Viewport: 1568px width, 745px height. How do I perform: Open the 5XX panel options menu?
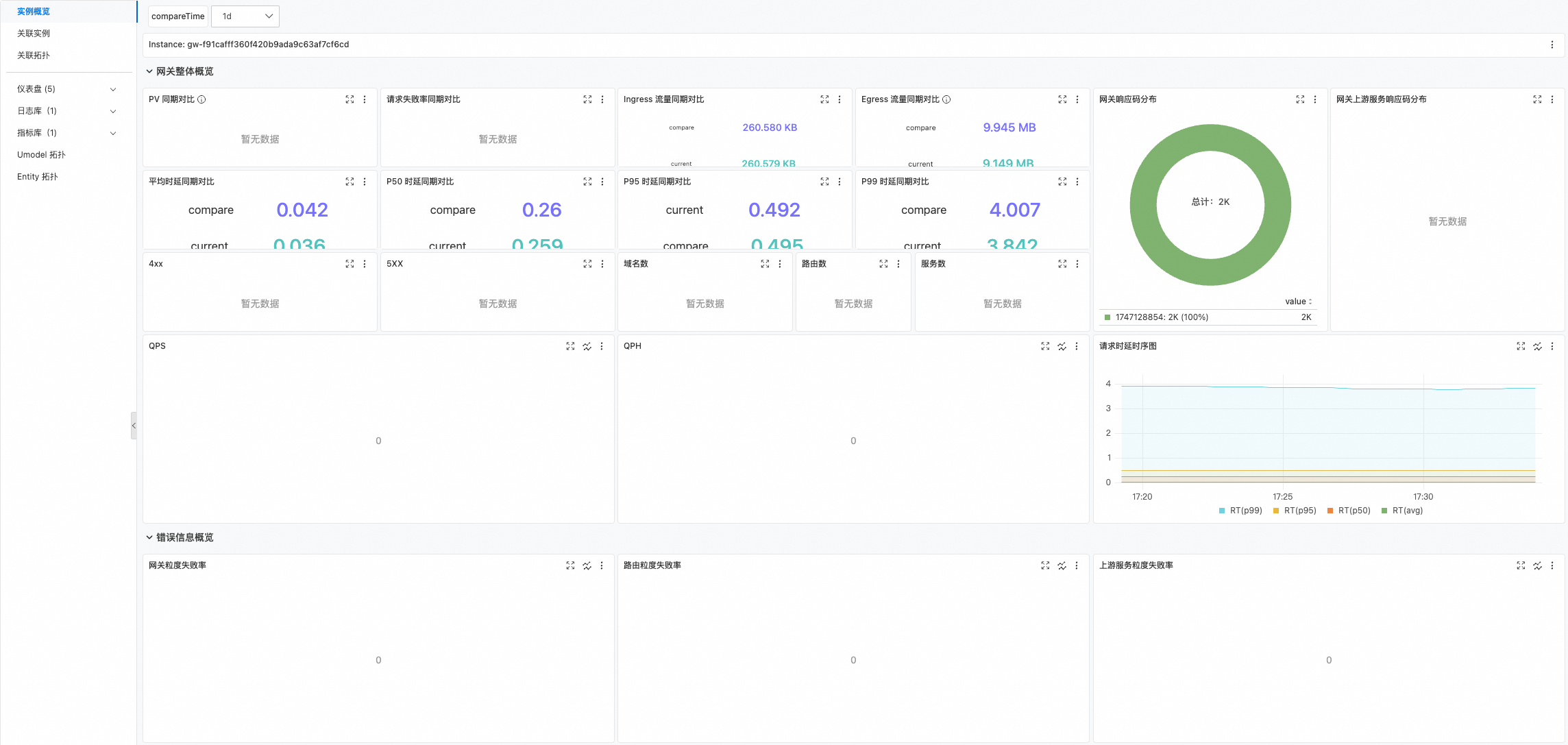click(x=602, y=264)
